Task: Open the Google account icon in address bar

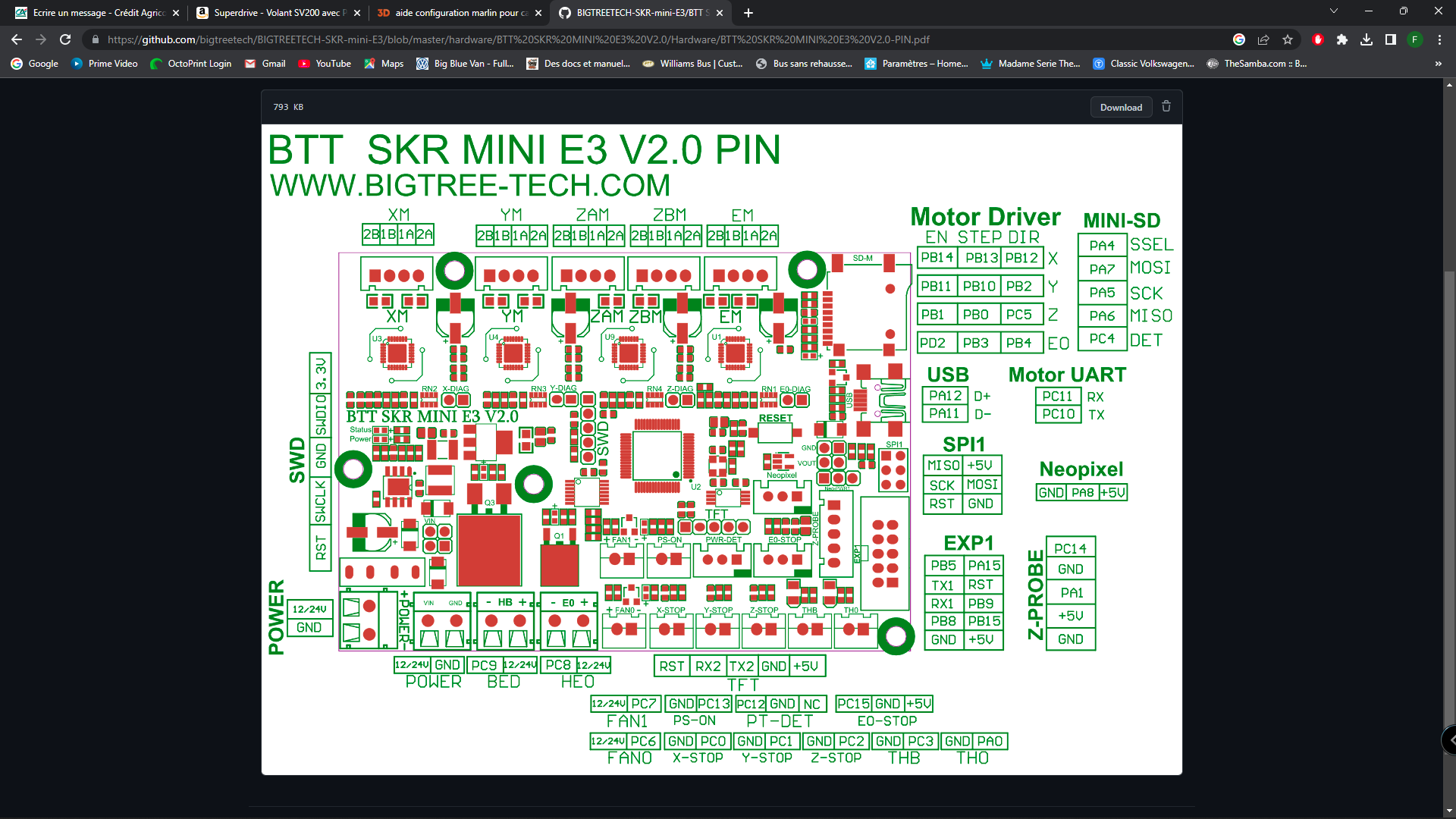Action: click(x=1239, y=39)
